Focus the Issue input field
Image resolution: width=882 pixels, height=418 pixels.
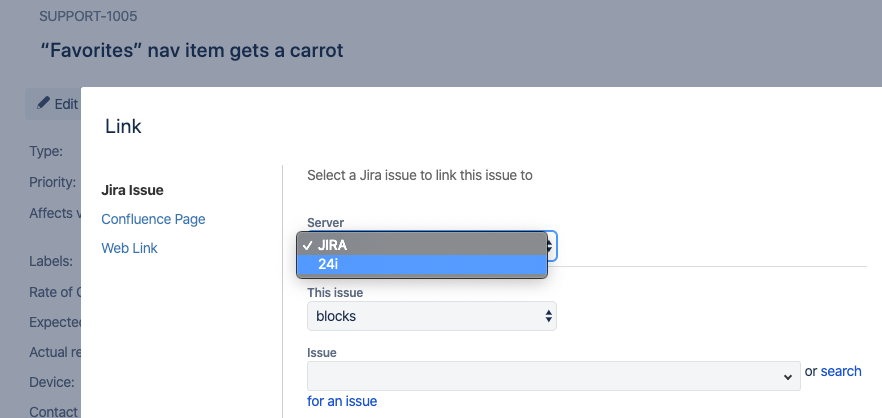tap(554, 376)
